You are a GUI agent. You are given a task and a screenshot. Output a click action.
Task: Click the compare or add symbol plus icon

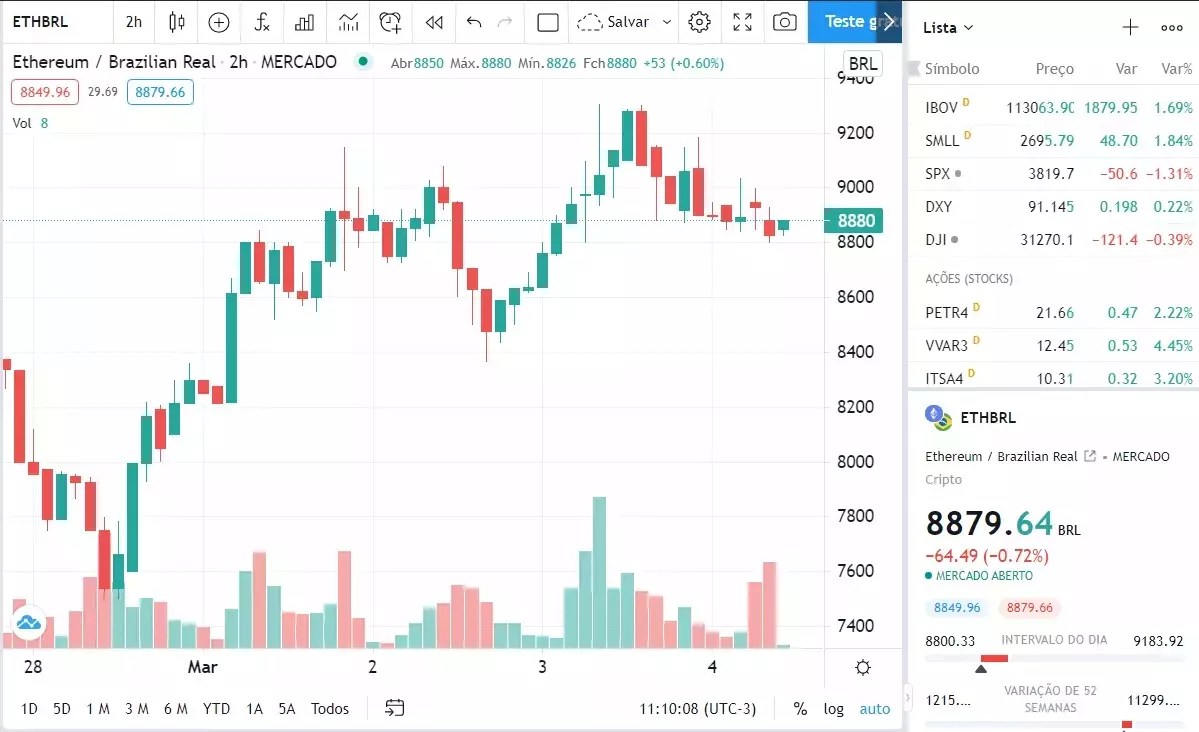pyautogui.click(x=219, y=22)
